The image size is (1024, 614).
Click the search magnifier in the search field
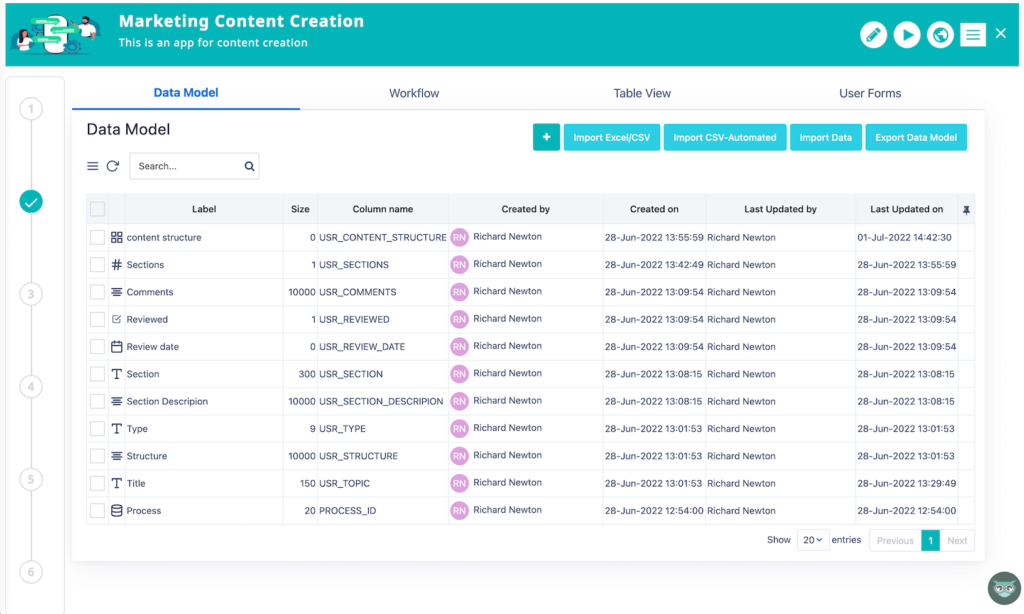pyautogui.click(x=248, y=165)
